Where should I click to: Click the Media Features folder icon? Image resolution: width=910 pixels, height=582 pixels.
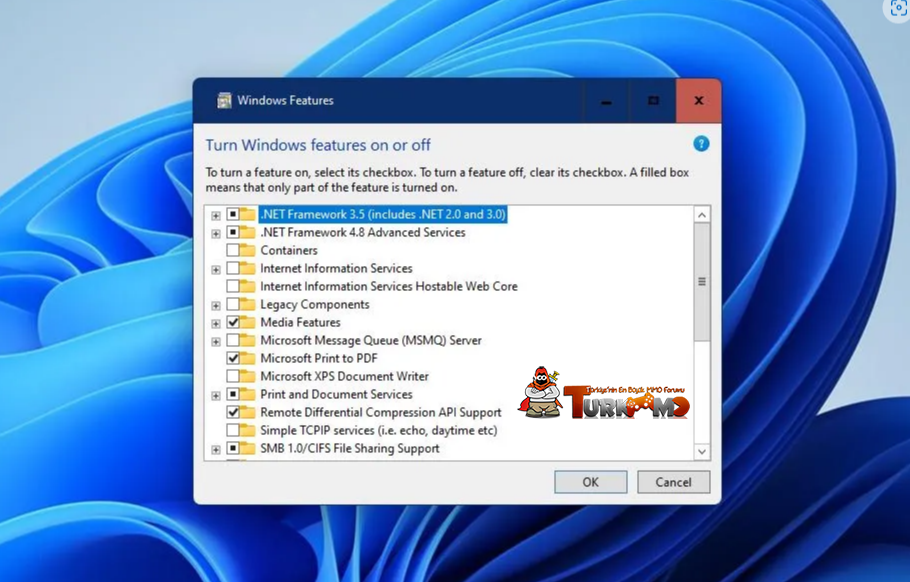coord(248,322)
